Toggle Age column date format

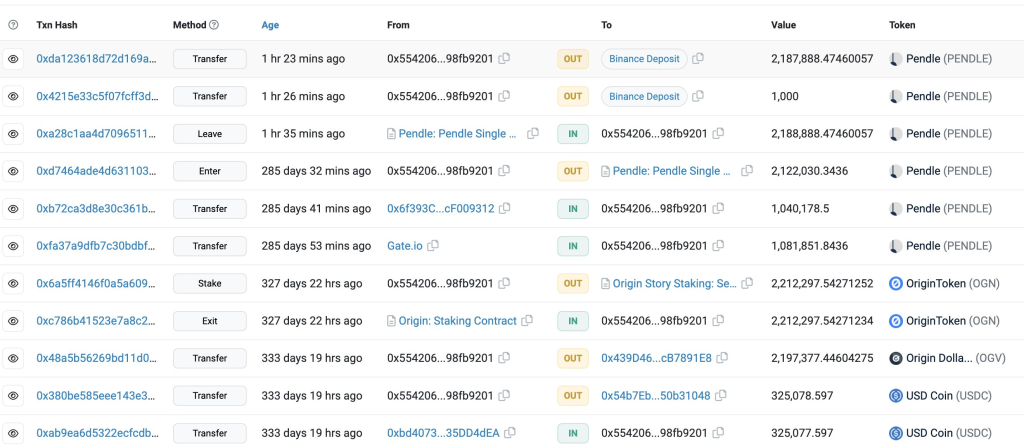click(270, 25)
